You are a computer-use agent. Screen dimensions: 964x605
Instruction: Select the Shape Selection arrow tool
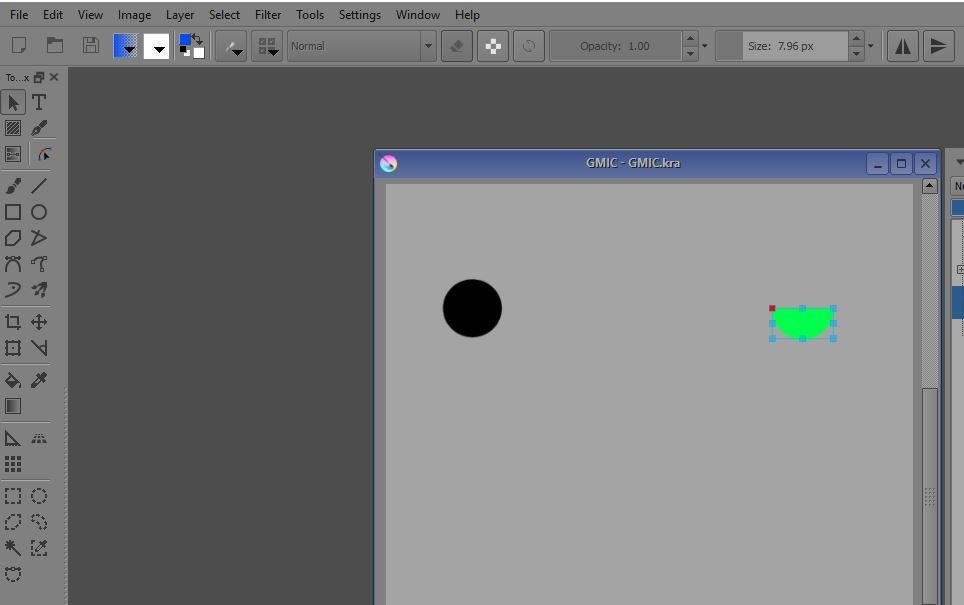13,102
